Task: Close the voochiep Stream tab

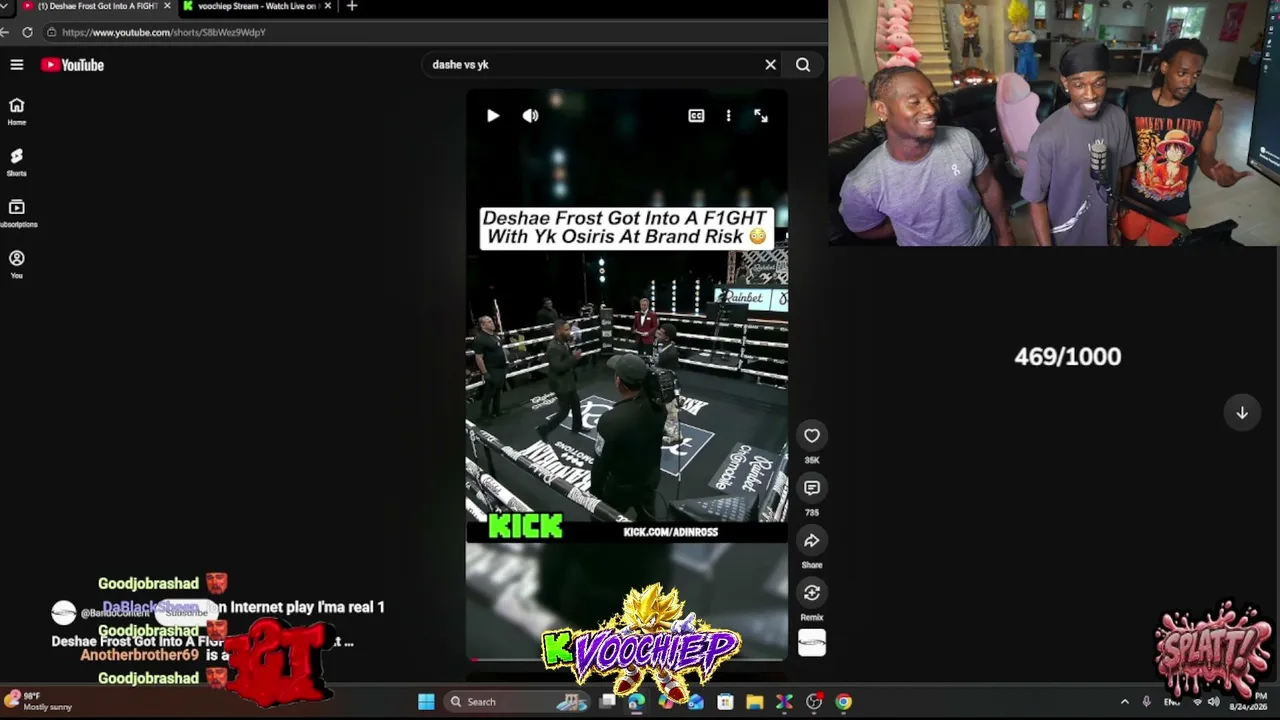Action: (x=329, y=6)
